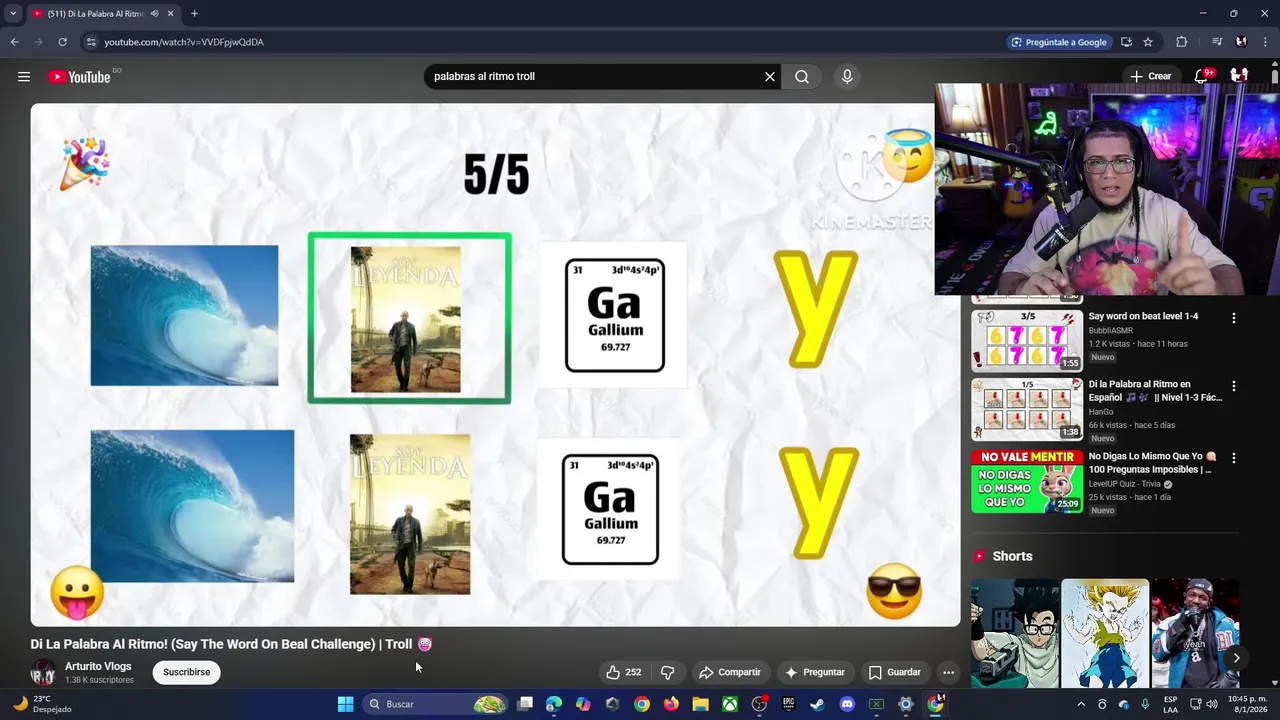
Task: Open the Arturito Vlogs channel avatar
Action: [x=43, y=672]
